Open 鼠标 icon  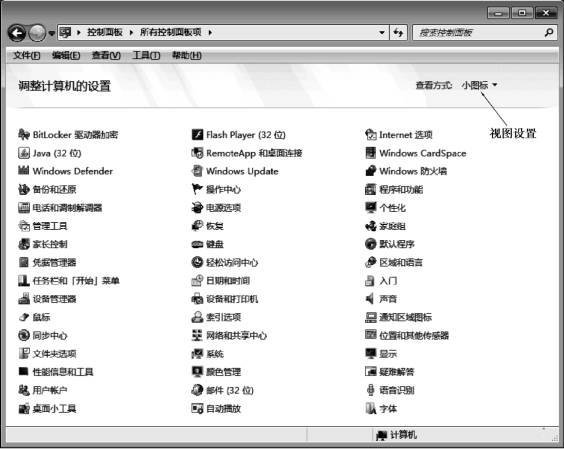coord(24,317)
